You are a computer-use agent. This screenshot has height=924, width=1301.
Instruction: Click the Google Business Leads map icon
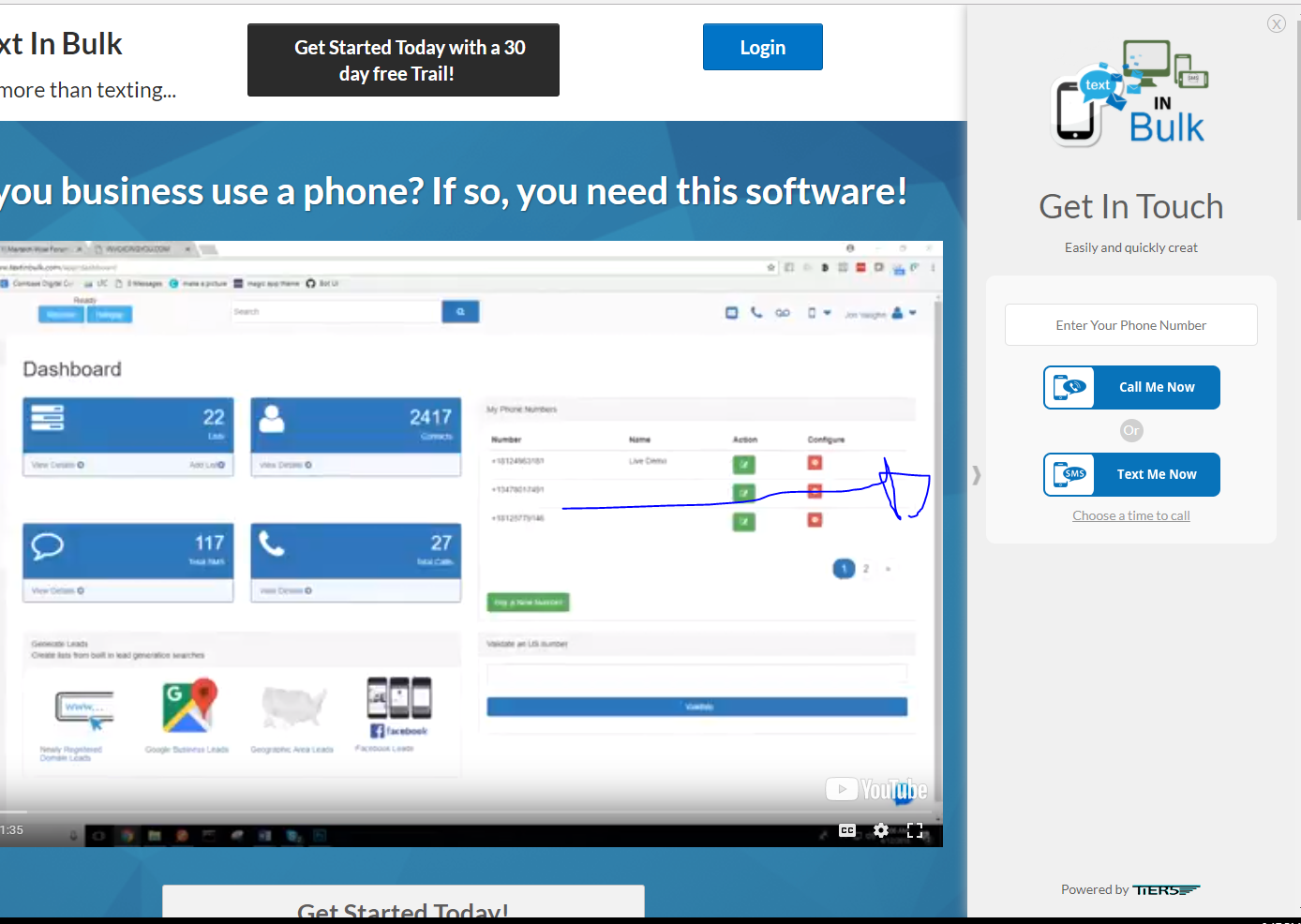pos(189,706)
